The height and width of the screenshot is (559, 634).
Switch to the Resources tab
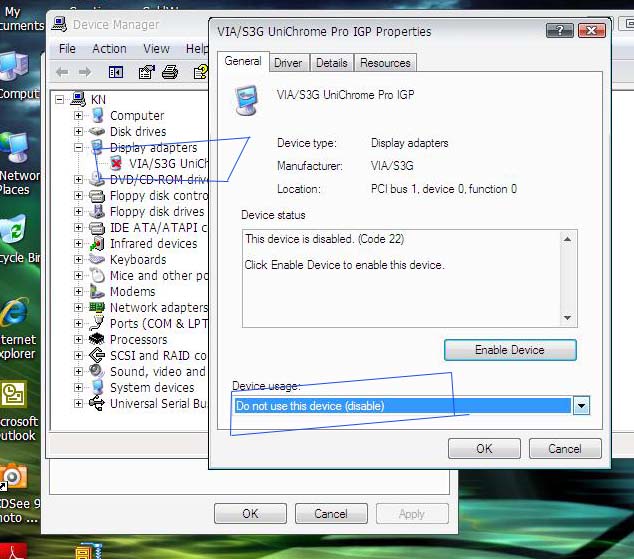tap(385, 63)
